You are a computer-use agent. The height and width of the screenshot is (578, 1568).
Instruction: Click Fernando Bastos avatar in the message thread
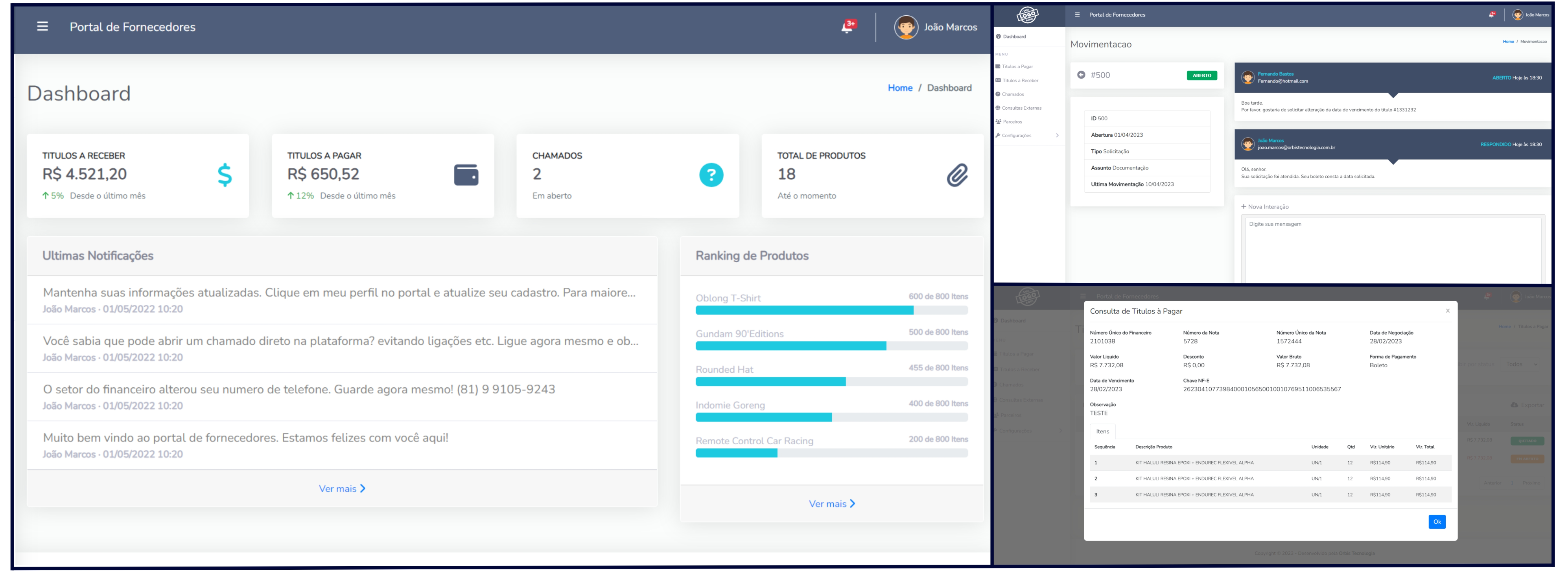[x=1248, y=77]
